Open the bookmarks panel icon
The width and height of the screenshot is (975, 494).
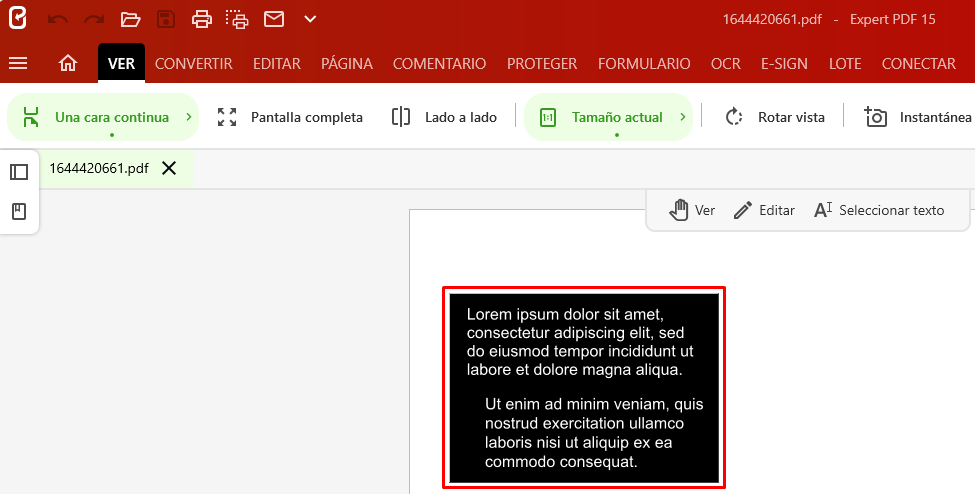pyautogui.click(x=19, y=212)
